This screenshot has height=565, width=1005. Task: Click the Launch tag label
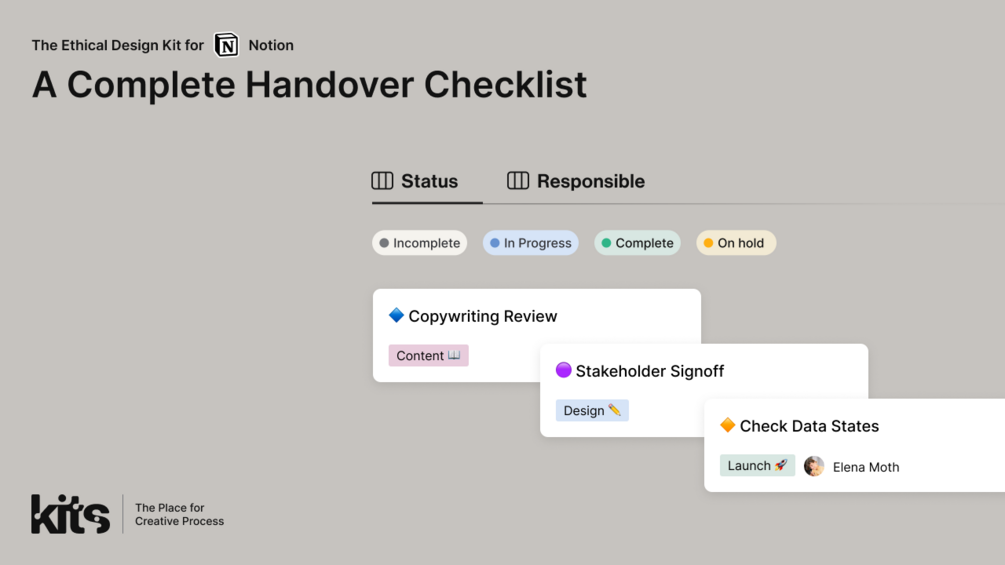pos(757,465)
